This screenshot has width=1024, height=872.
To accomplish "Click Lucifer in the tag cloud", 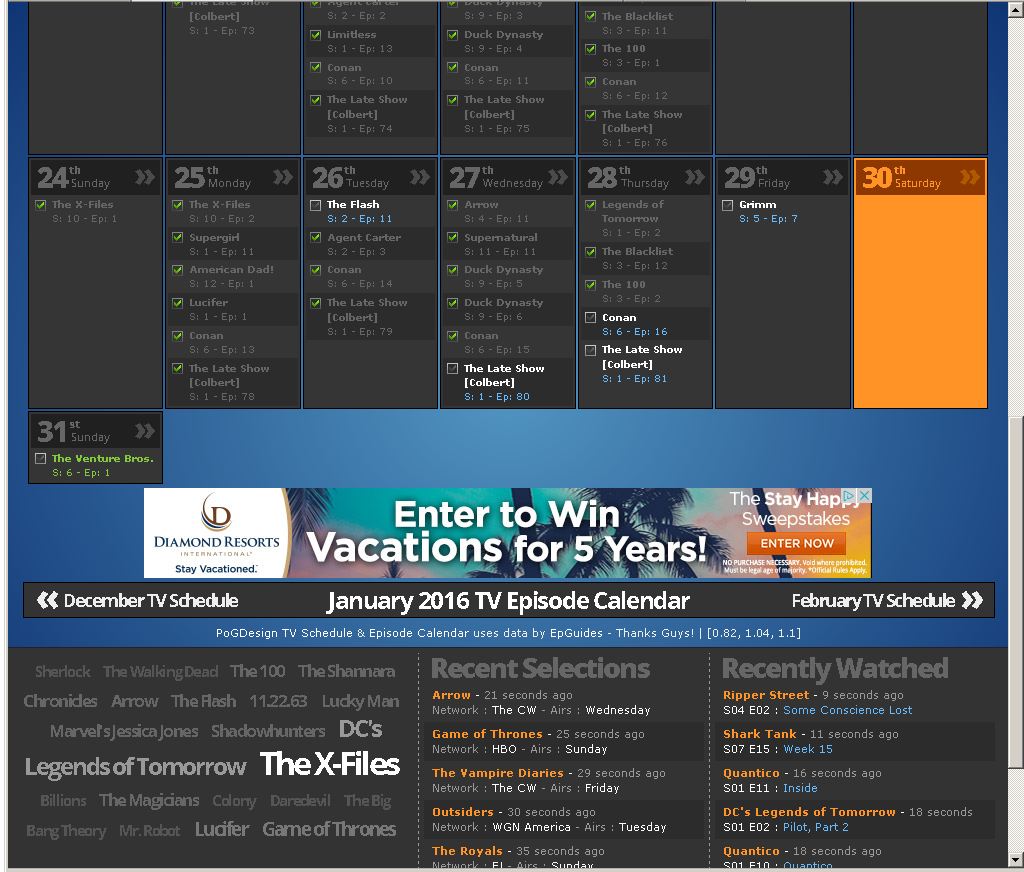I will [222, 830].
